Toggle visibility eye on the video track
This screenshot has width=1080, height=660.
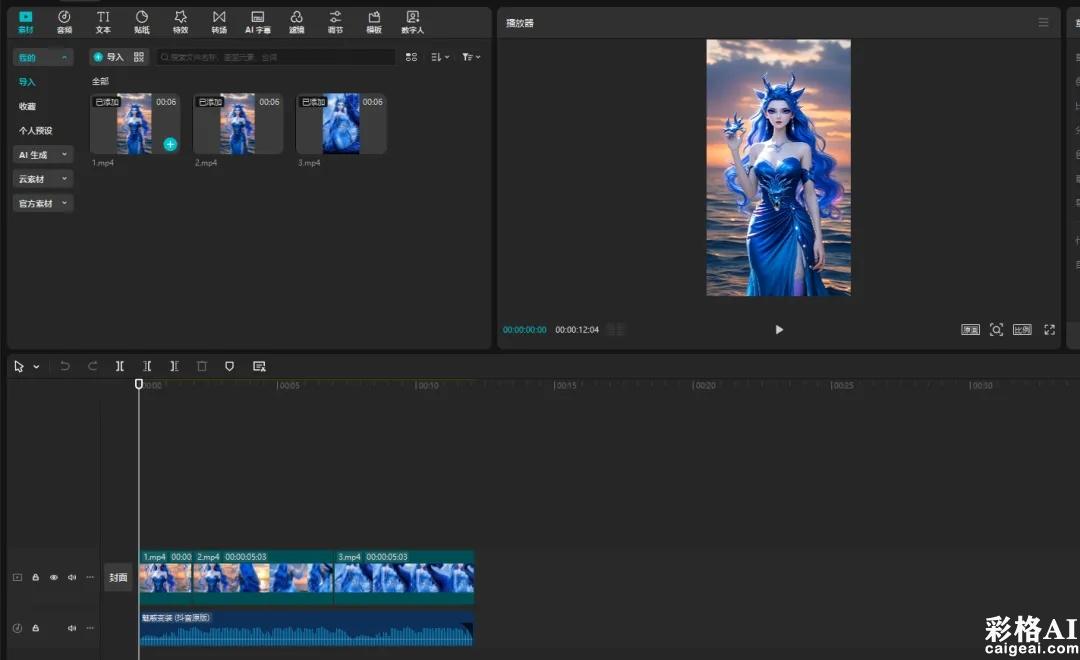coord(54,578)
